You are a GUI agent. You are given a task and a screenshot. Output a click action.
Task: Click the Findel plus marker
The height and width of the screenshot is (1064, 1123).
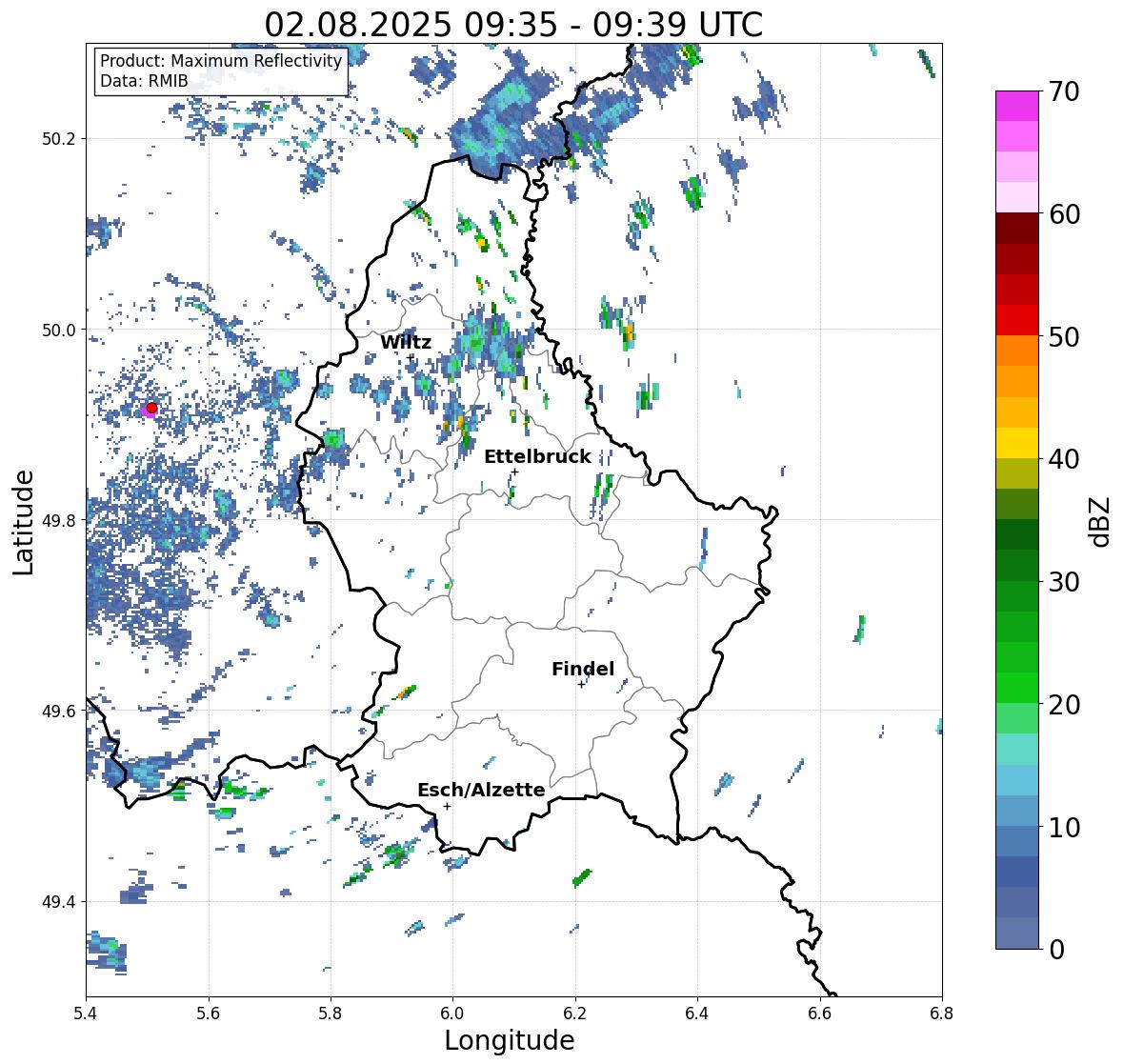point(582,685)
